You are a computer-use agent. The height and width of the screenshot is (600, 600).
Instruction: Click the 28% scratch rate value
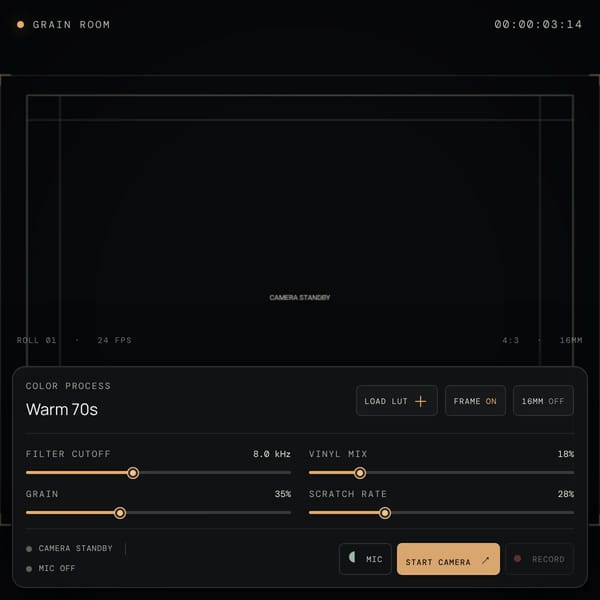[x=566, y=494]
